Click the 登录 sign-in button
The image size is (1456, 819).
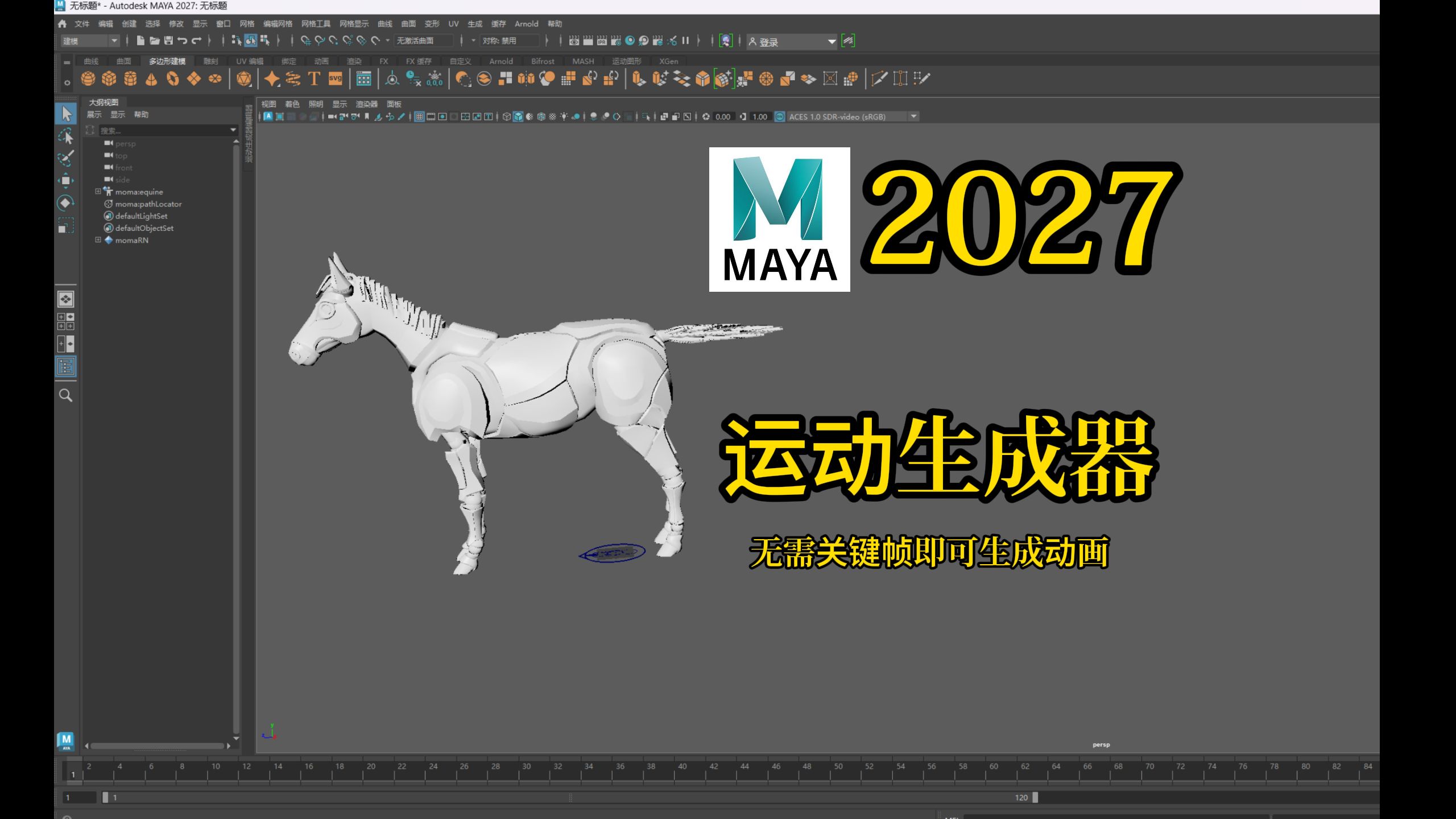click(768, 42)
